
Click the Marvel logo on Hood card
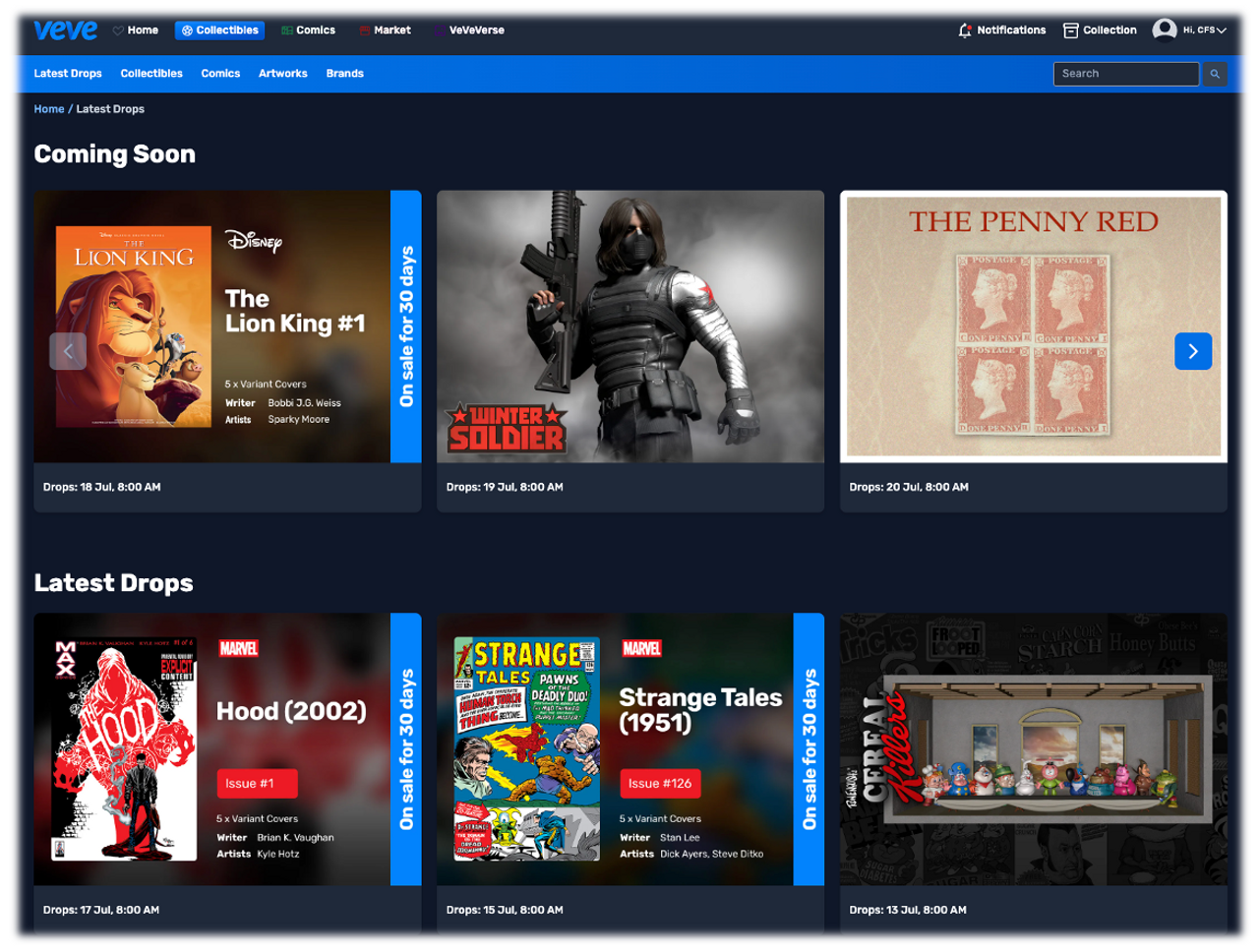(238, 648)
